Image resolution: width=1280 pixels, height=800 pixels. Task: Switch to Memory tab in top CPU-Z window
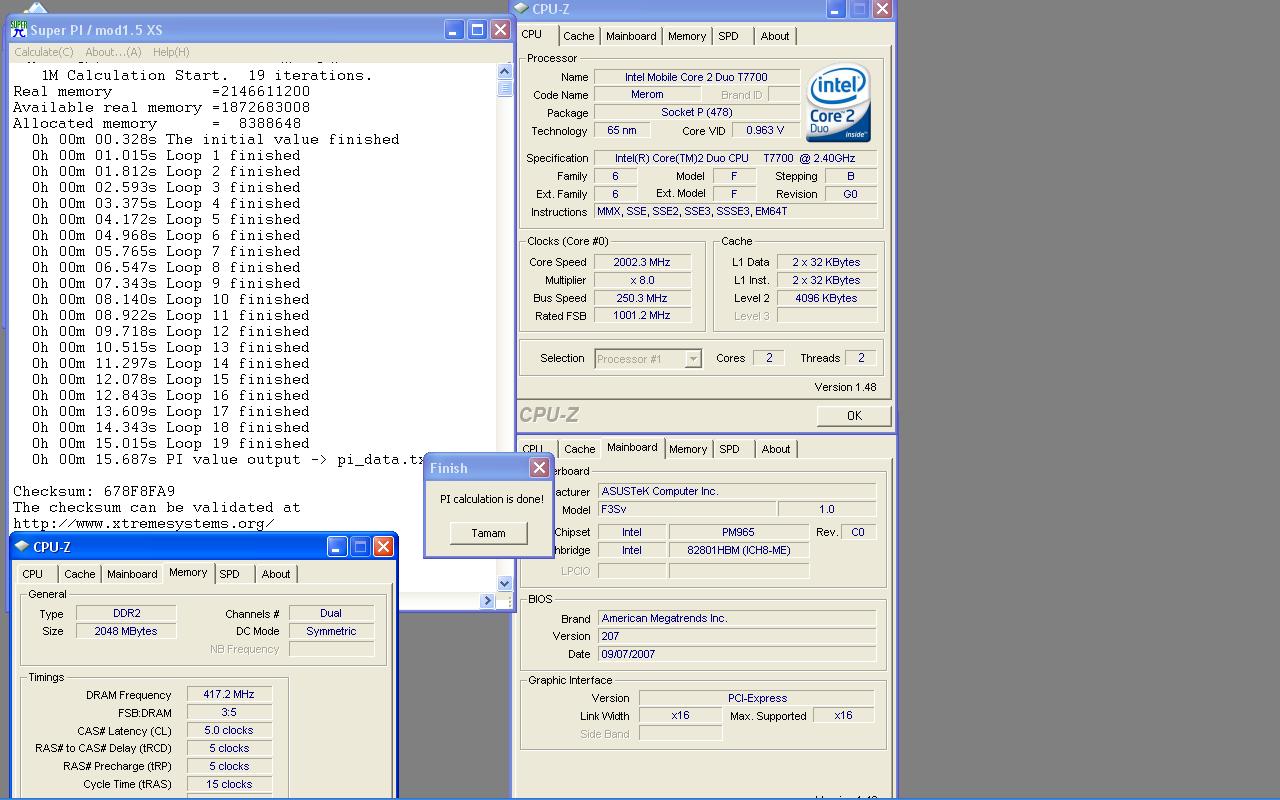(x=687, y=36)
